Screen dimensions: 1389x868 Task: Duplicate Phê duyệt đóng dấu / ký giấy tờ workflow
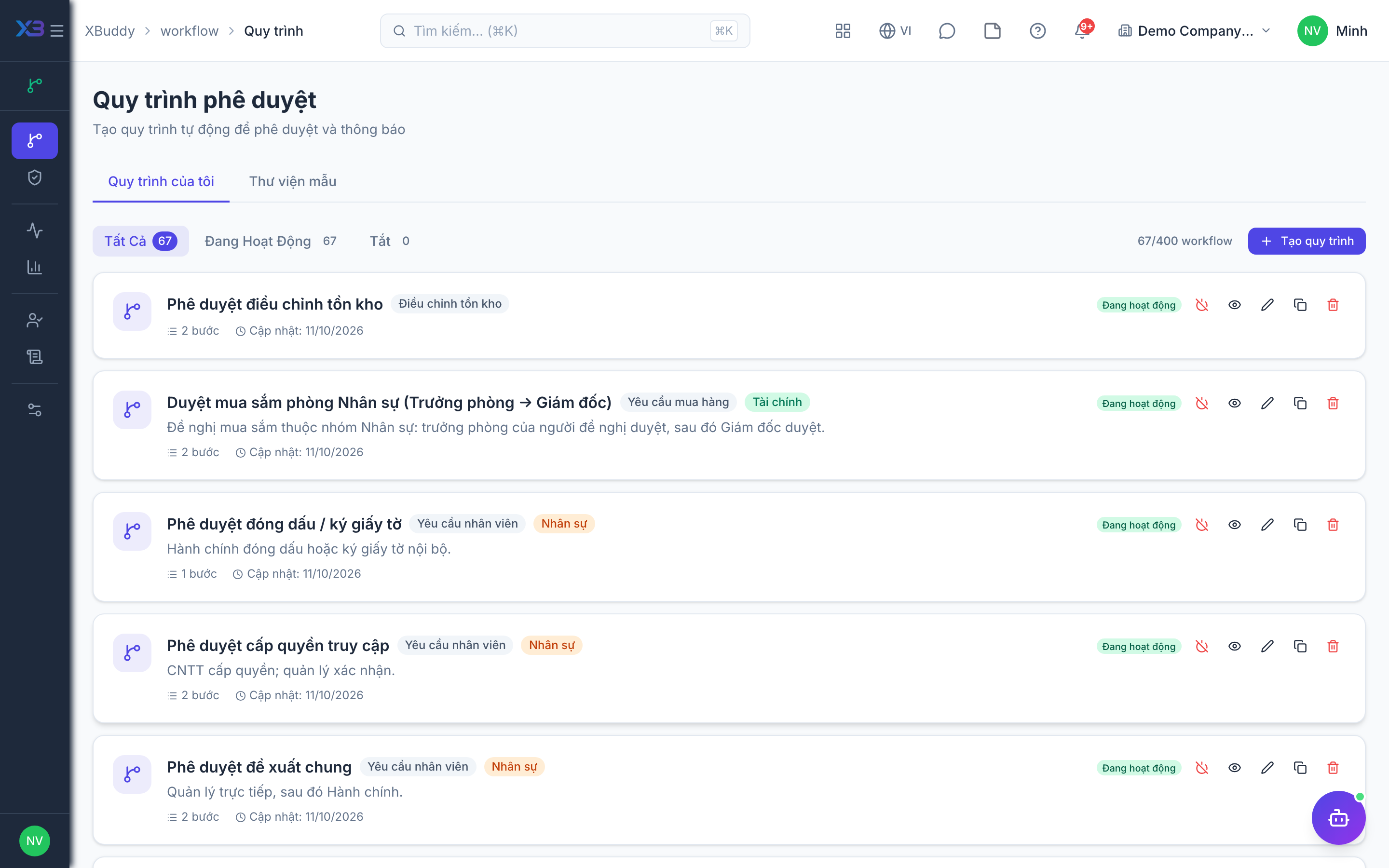(1300, 525)
